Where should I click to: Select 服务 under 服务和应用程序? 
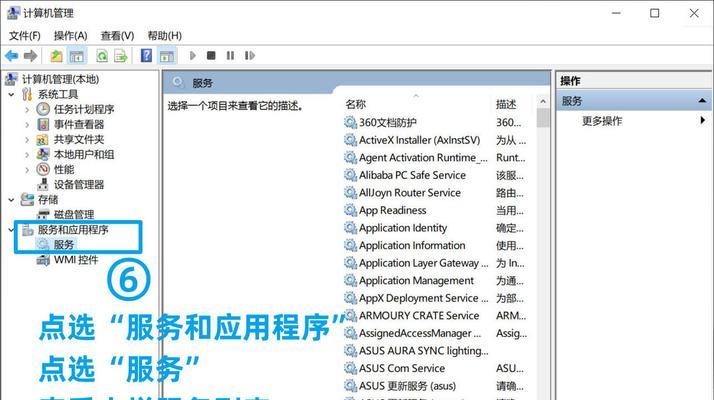(64, 245)
